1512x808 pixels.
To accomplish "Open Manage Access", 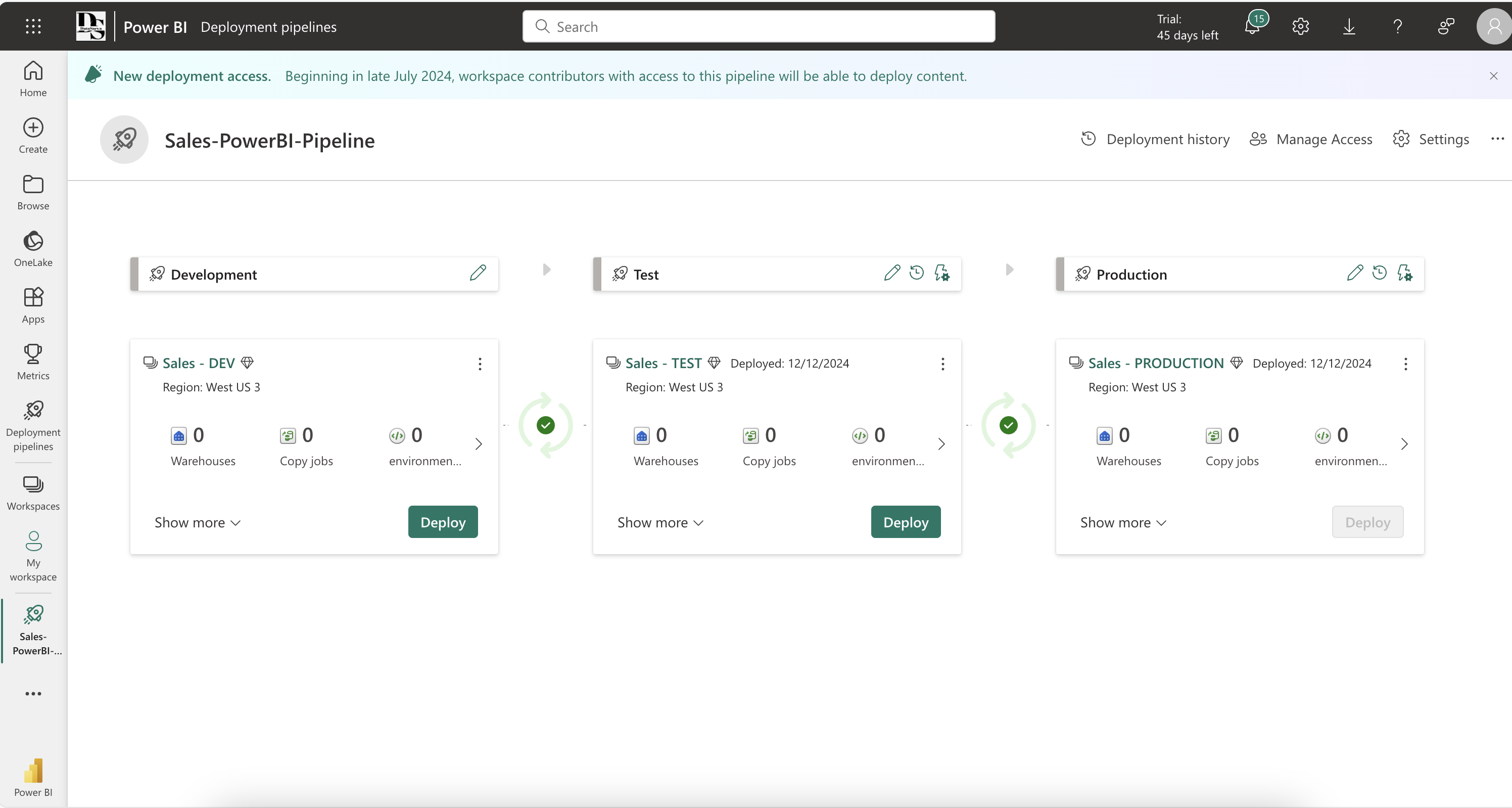I will pyautogui.click(x=1311, y=139).
